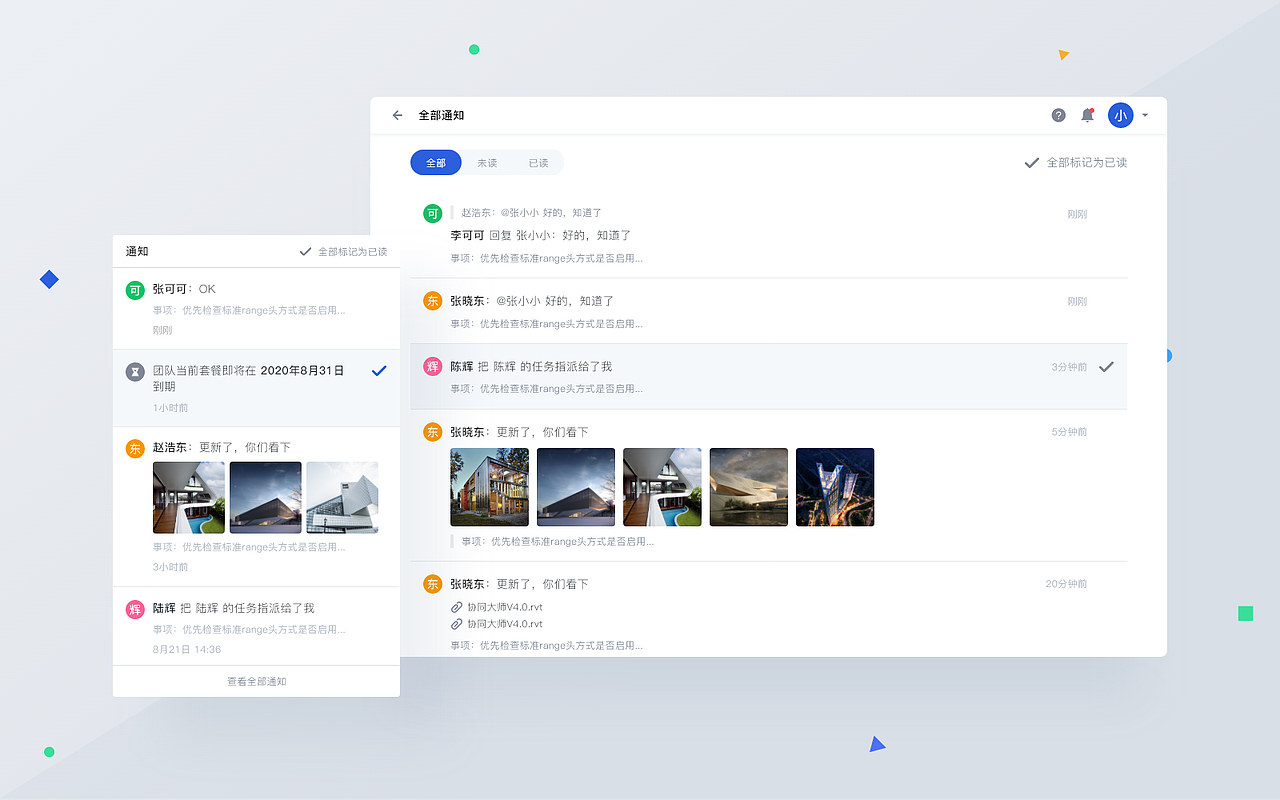Click 陈辉's pink avatar in the list
The width and height of the screenshot is (1280, 800).
click(x=432, y=366)
